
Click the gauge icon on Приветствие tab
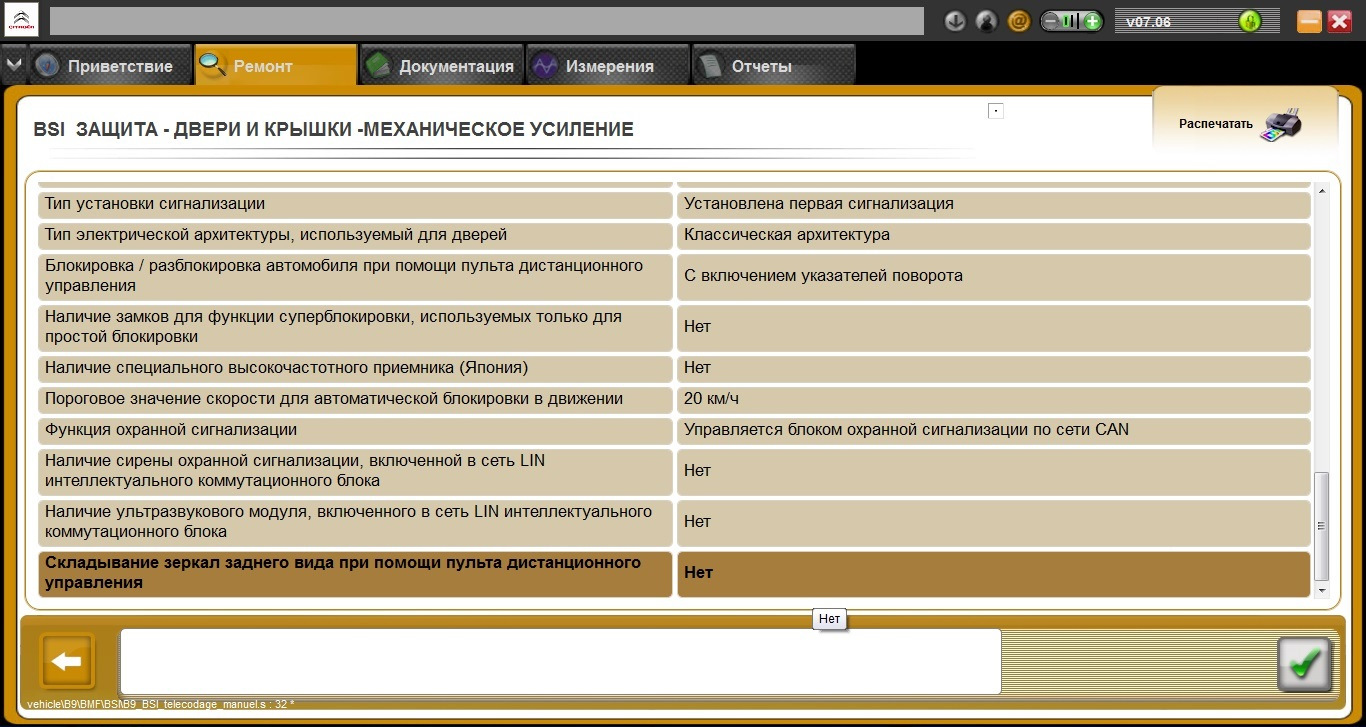[47, 66]
